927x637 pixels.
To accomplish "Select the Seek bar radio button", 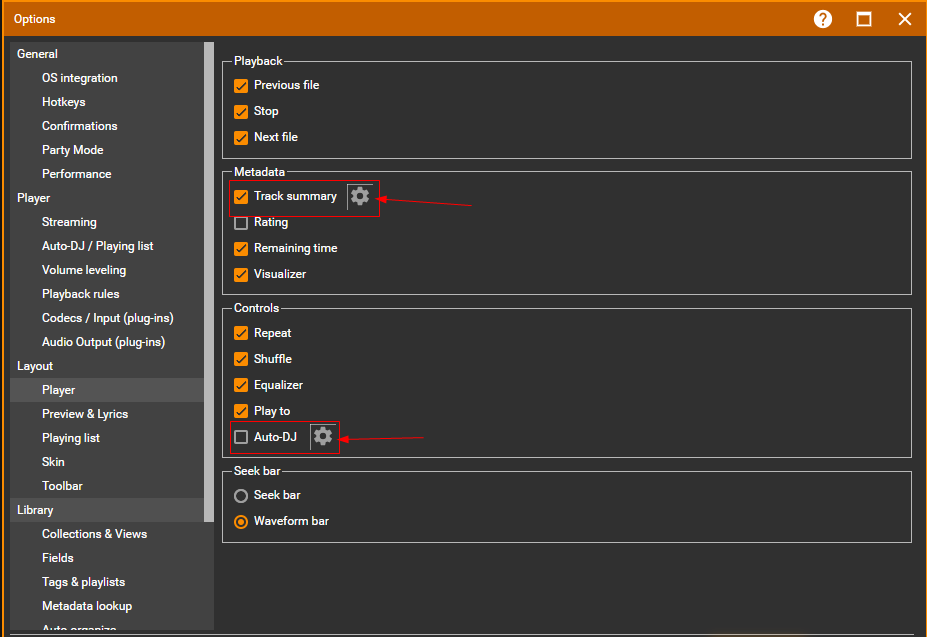I will coord(241,496).
